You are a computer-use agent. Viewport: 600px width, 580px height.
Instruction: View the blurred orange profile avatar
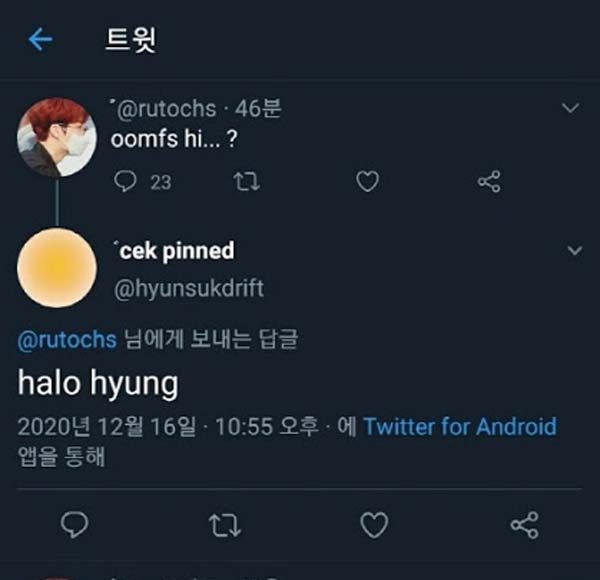57,267
